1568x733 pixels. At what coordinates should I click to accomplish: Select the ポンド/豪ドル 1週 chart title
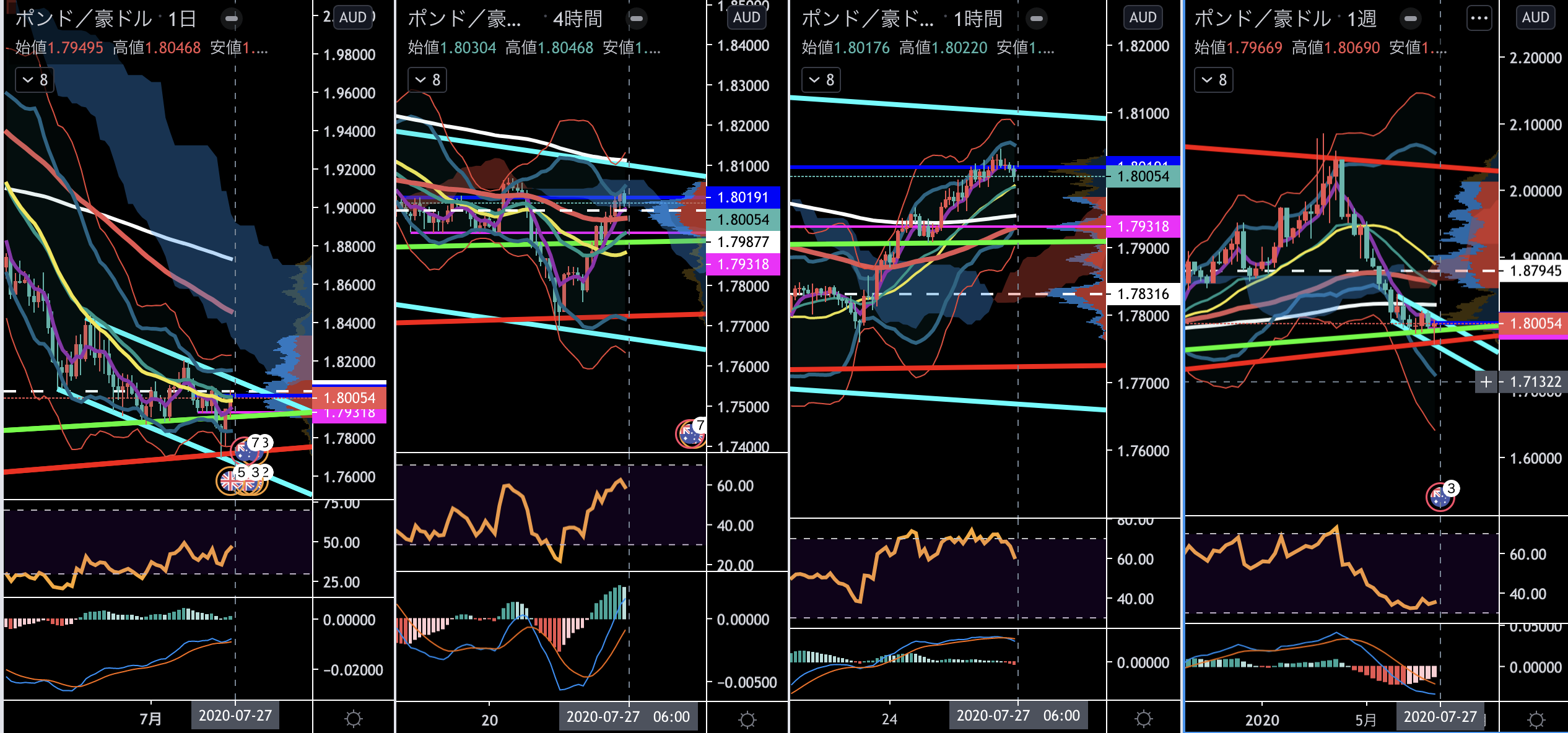tap(1285, 19)
